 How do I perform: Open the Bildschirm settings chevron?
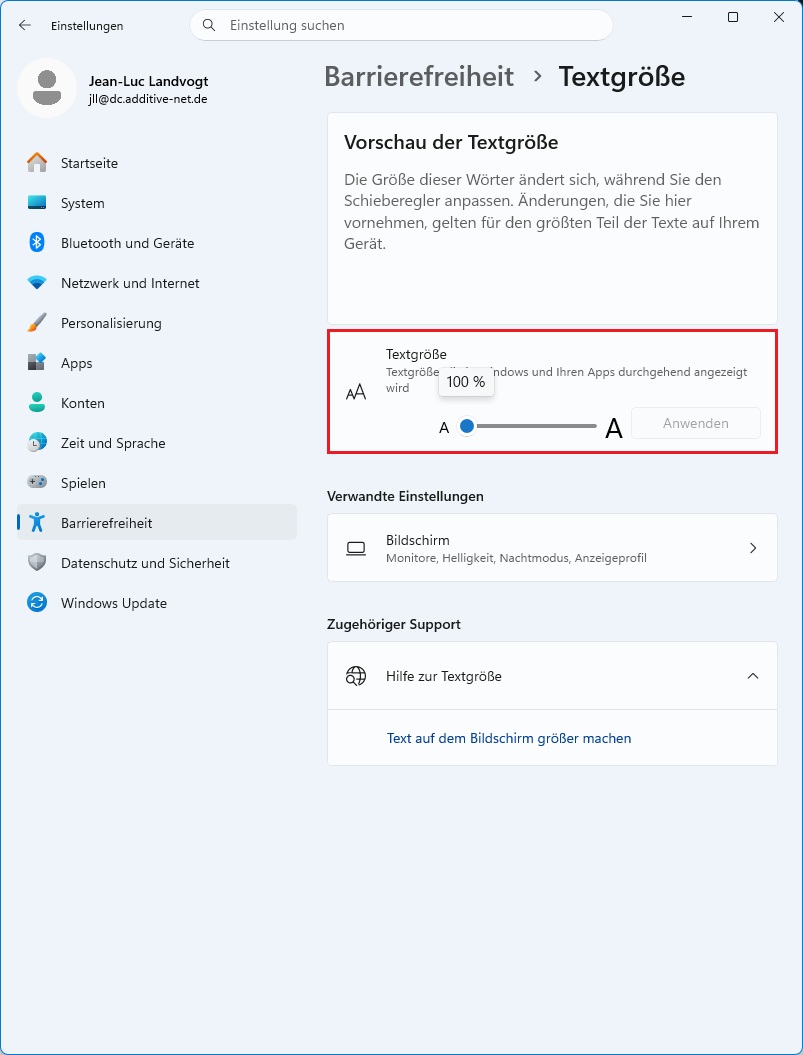(x=753, y=548)
